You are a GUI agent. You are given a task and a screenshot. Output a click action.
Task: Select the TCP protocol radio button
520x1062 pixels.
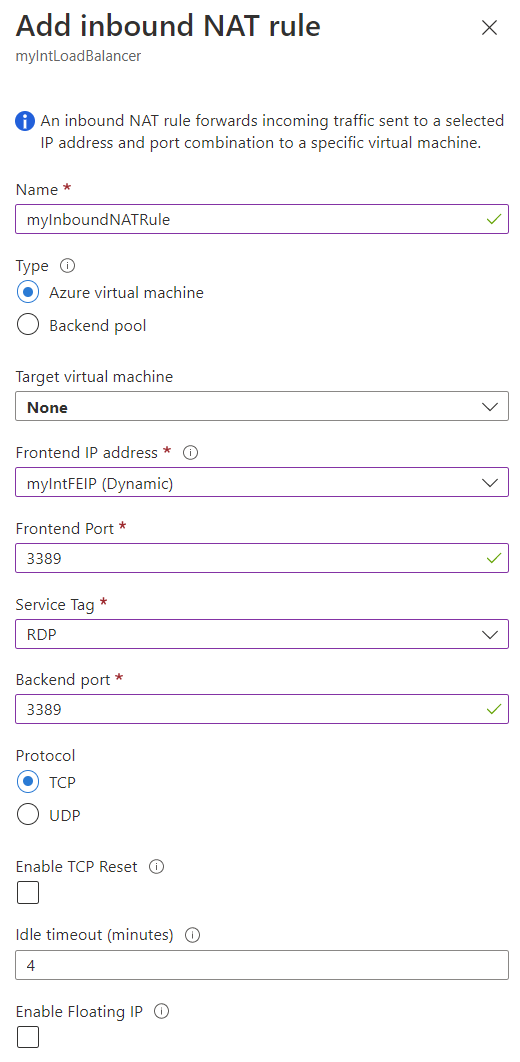pyautogui.click(x=28, y=782)
